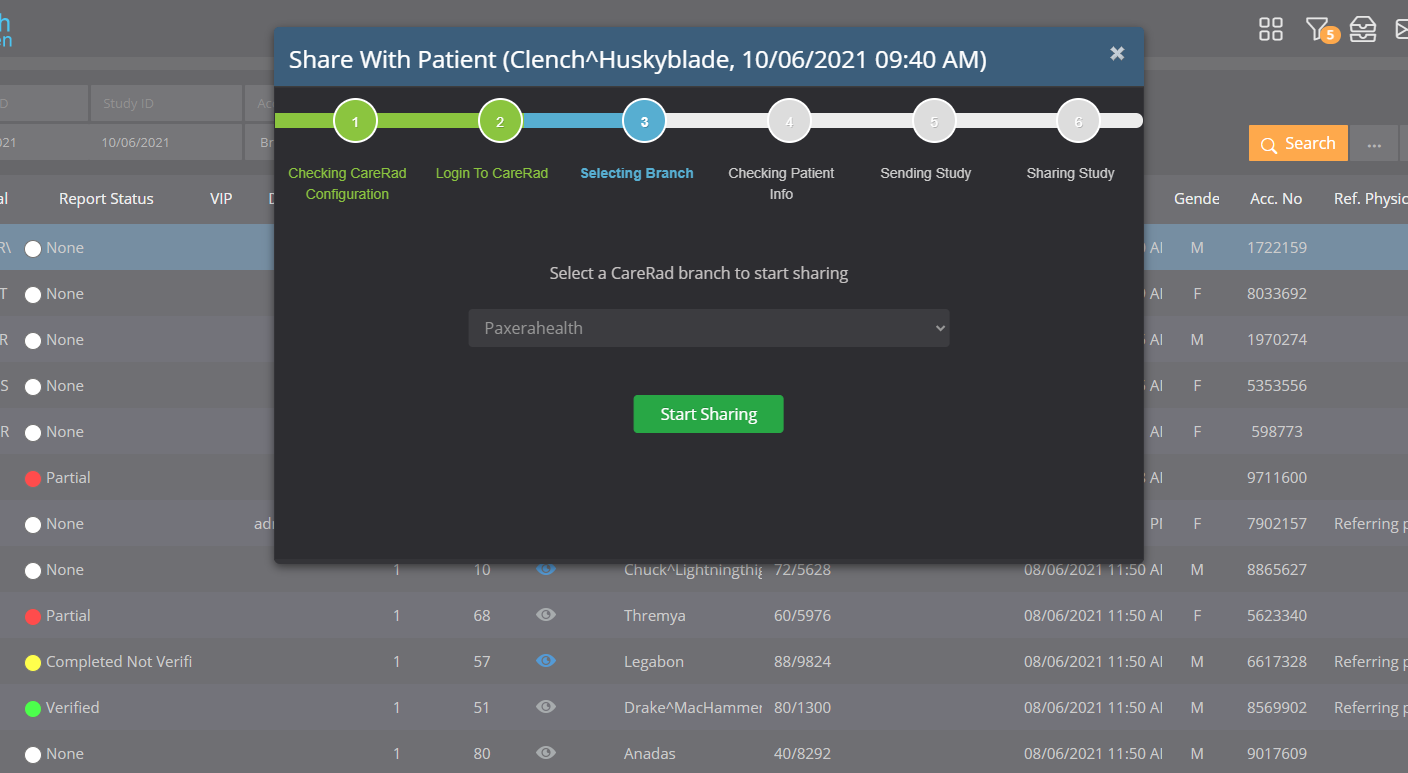The width and height of the screenshot is (1408, 773).
Task: Open the stacked inbox trays icon
Action: (1362, 30)
